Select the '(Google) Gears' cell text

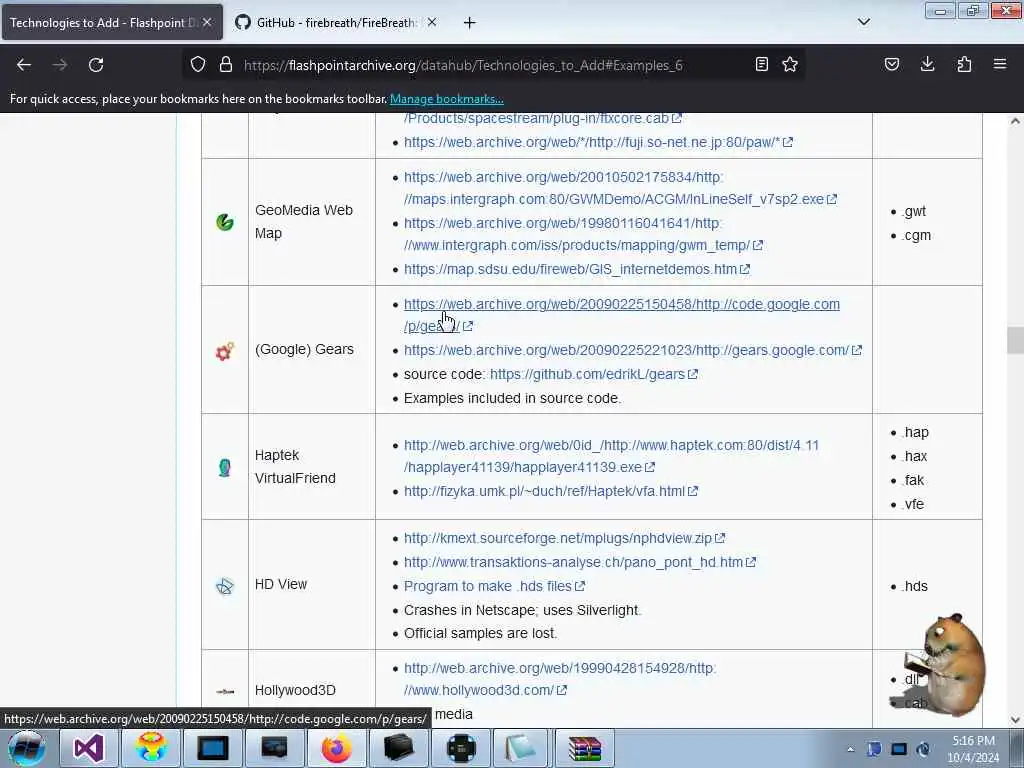[304, 349]
